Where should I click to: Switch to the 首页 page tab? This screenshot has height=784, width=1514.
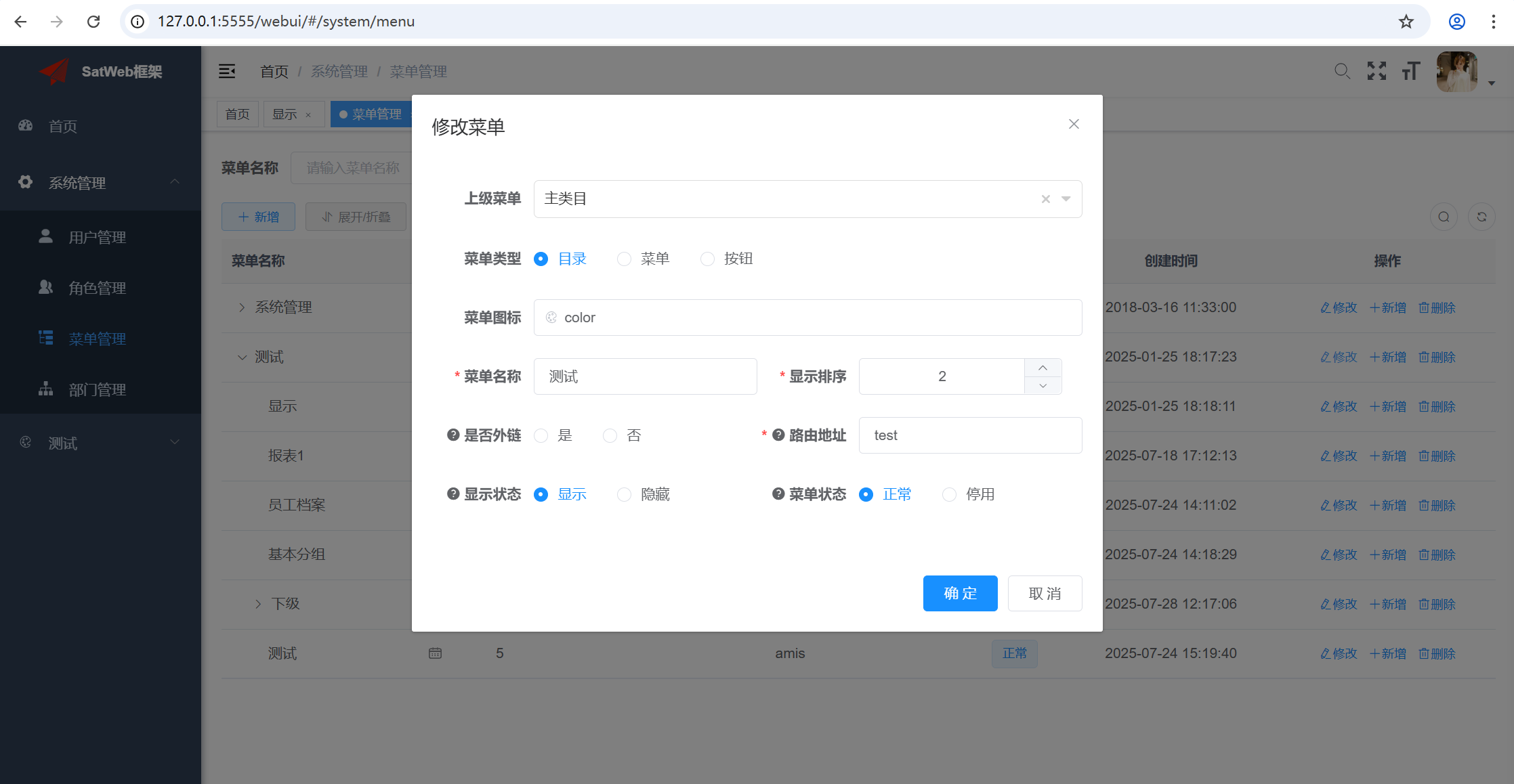(x=237, y=114)
